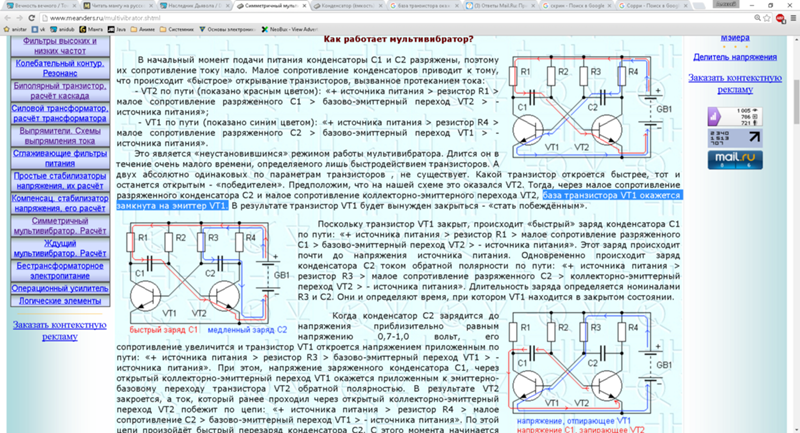The width and height of the screenshot is (800, 433).
Task: Open a new tab with the new-tab button
Action: 701,6
